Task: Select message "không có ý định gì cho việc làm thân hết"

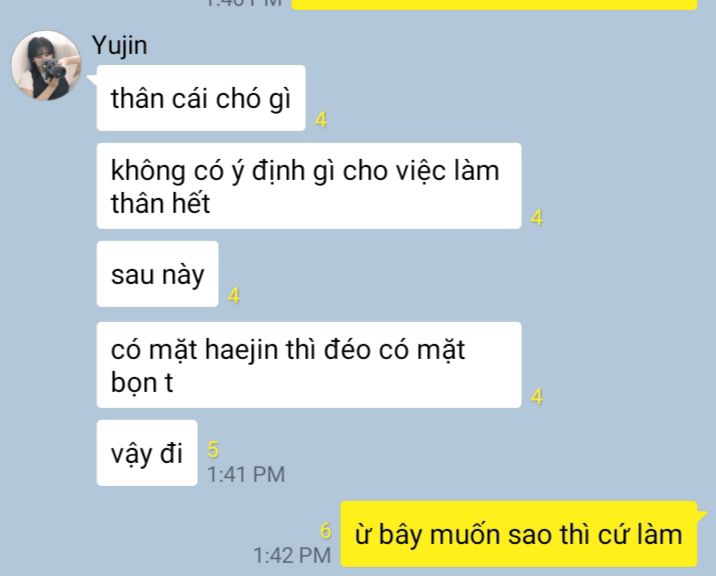Action: pos(309,186)
